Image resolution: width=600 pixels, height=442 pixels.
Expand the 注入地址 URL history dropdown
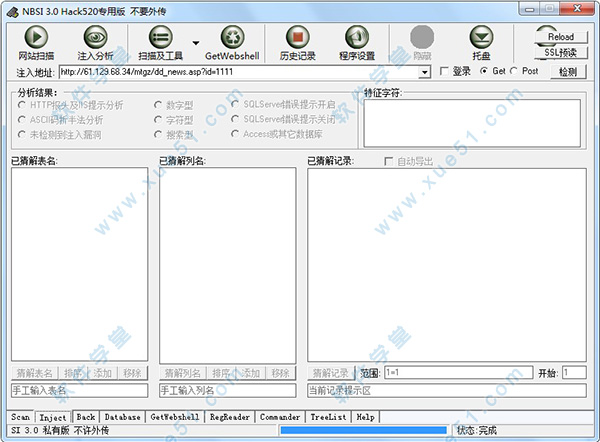[424, 72]
